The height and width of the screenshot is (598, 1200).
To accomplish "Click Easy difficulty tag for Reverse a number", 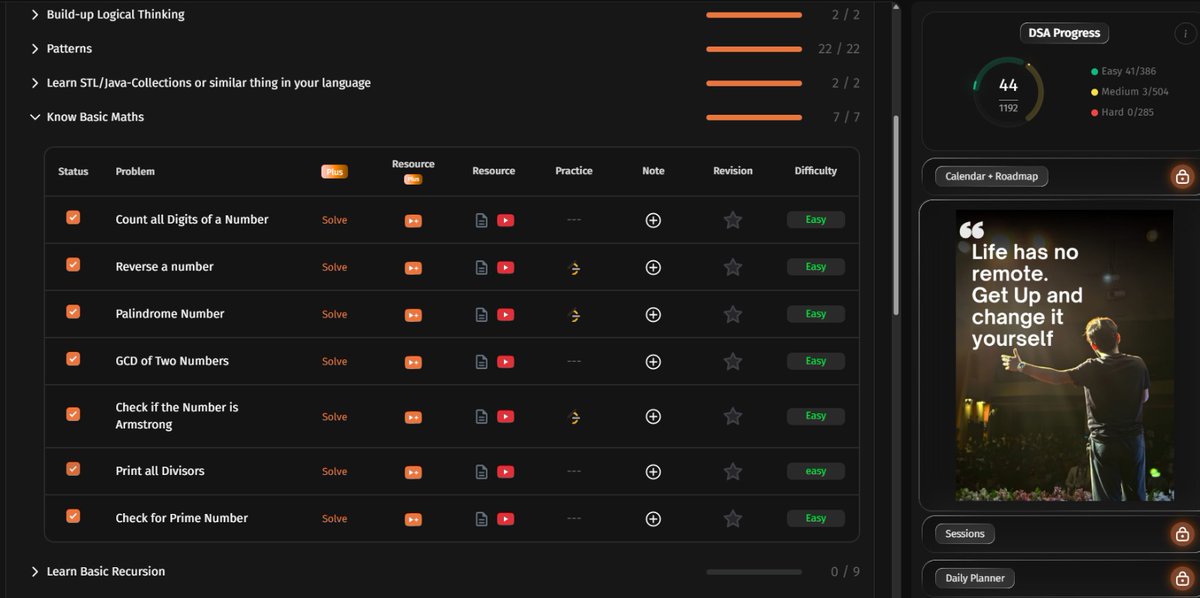I will tap(816, 267).
